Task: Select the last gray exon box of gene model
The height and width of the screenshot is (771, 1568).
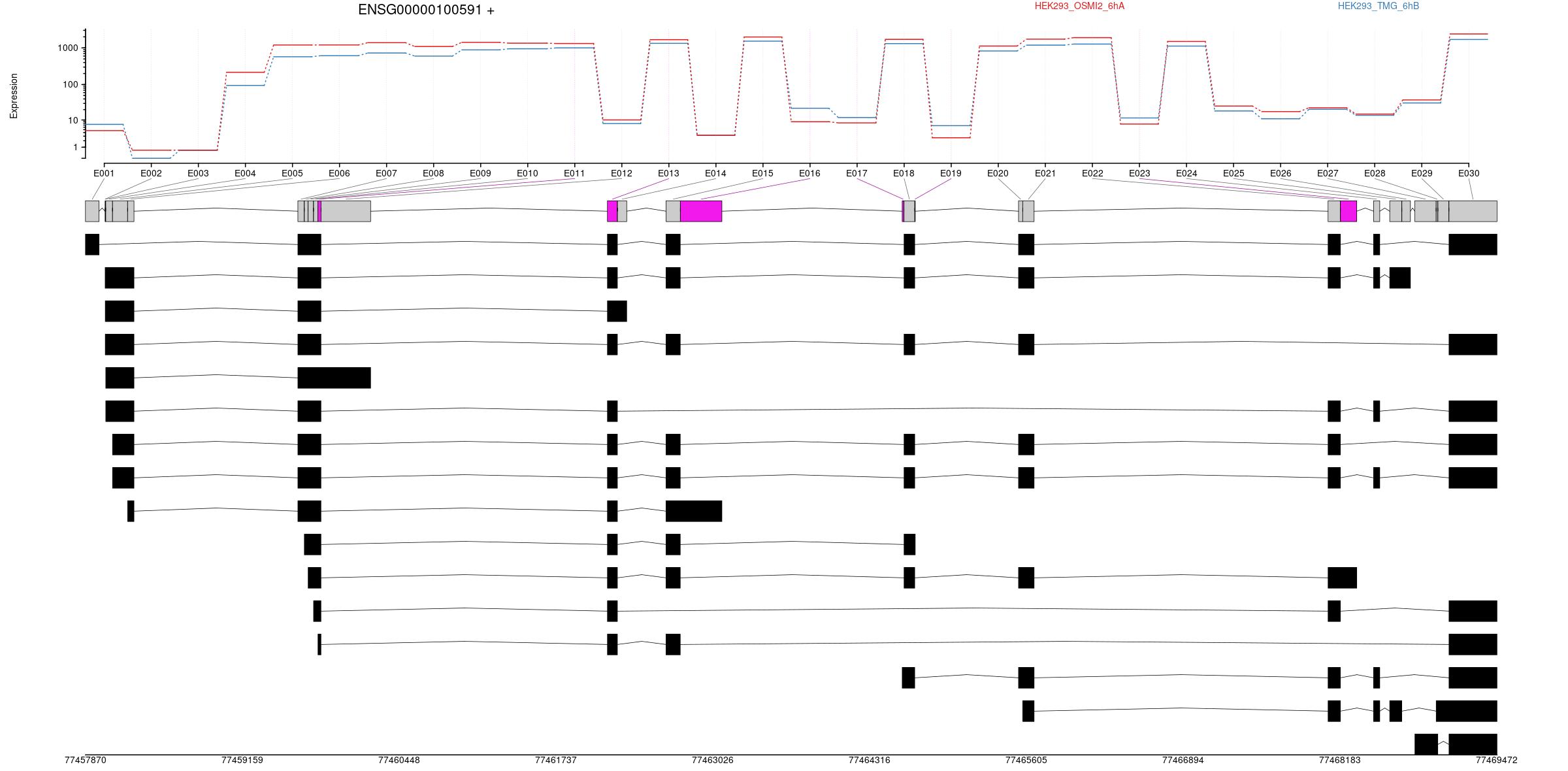Action: click(1473, 211)
